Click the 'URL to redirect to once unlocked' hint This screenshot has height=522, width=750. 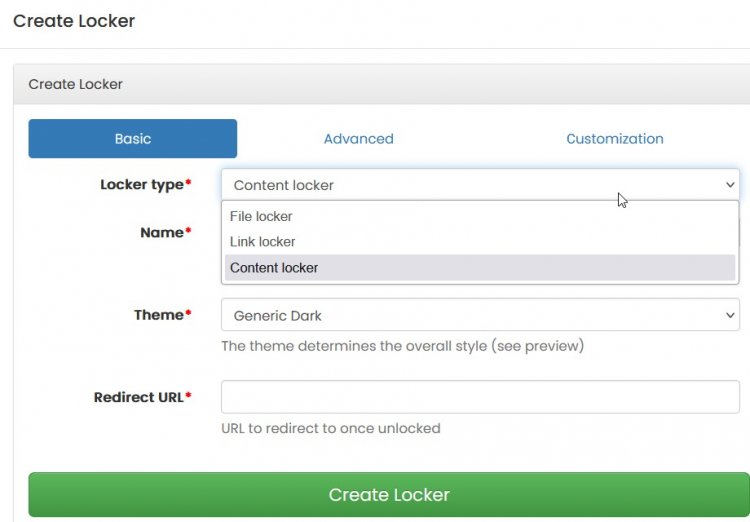[x=331, y=428]
